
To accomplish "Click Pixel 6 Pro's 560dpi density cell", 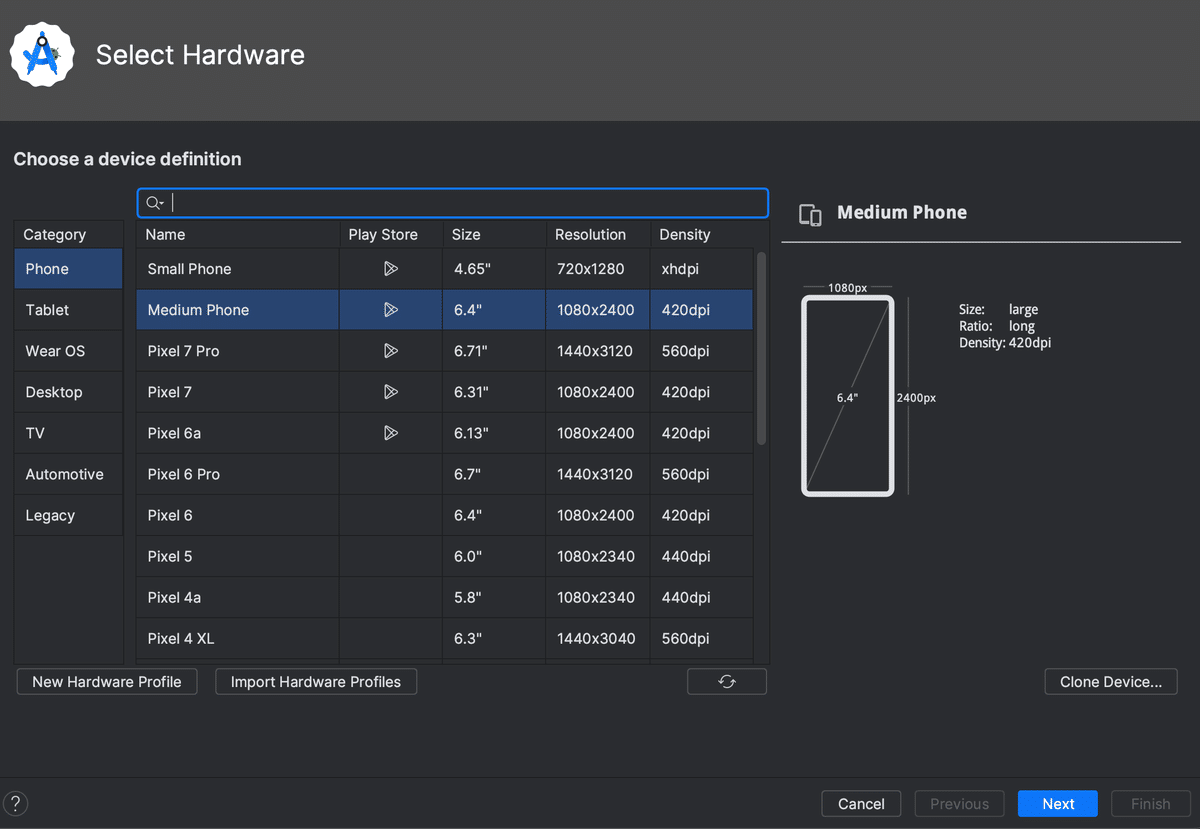I will point(702,474).
